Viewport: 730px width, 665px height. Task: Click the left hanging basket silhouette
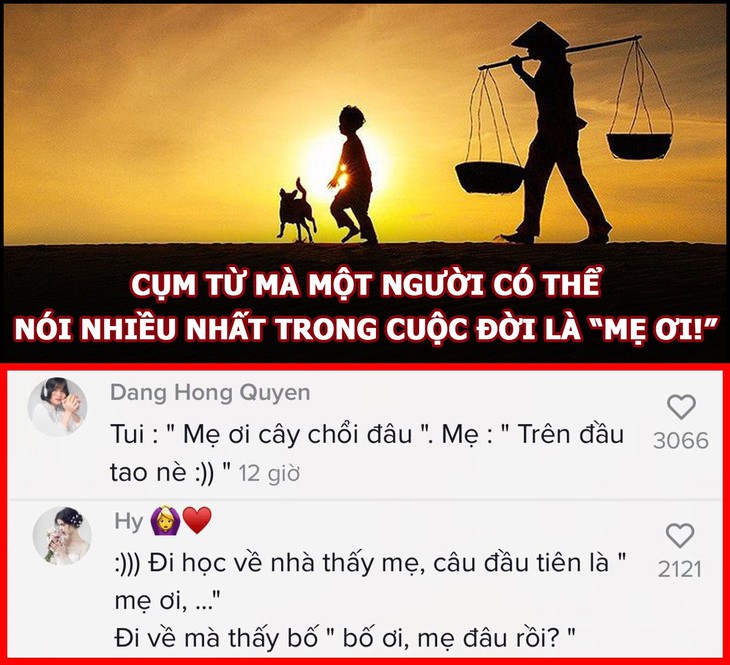pos(489,178)
